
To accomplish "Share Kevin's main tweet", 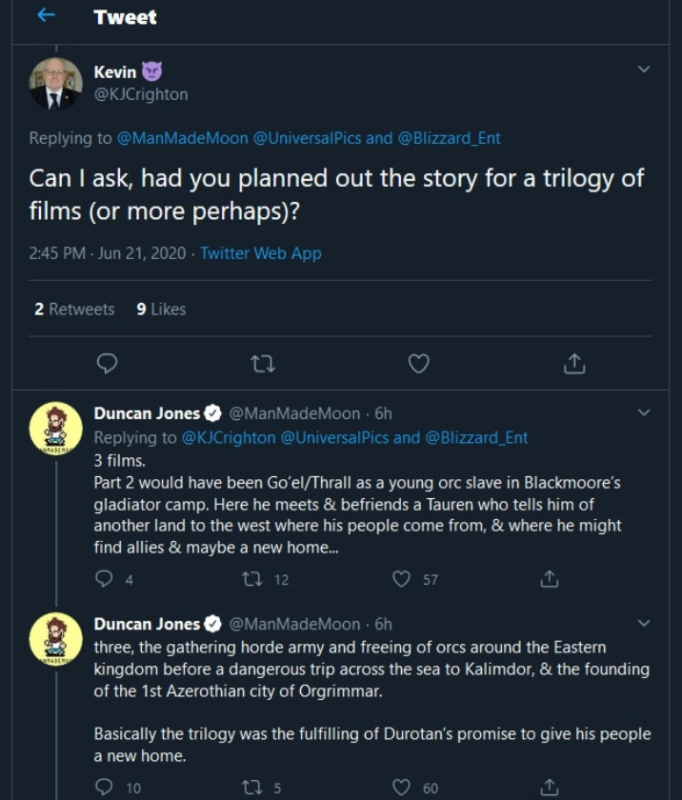I will [x=574, y=363].
